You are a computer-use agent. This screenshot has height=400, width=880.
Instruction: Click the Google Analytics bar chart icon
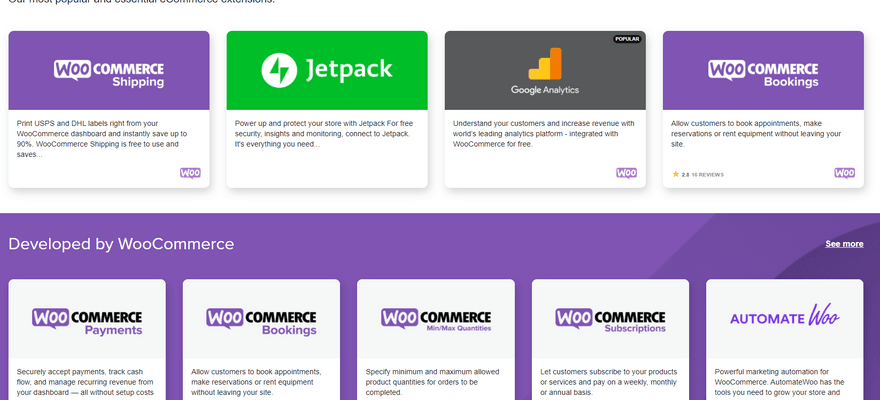click(x=545, y=63)
